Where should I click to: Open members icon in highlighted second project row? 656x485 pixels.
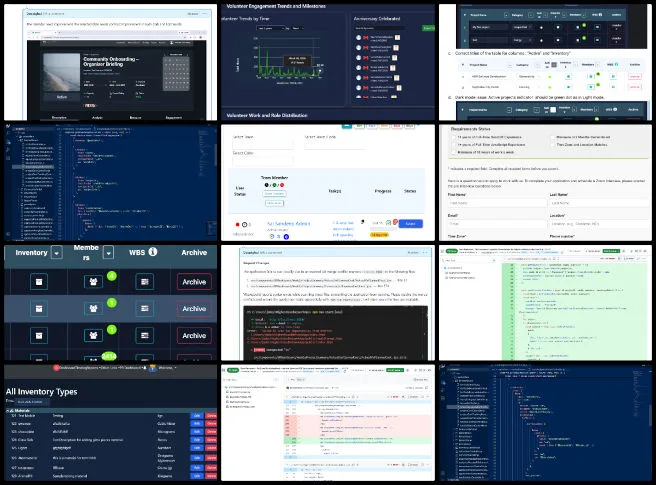93,308
